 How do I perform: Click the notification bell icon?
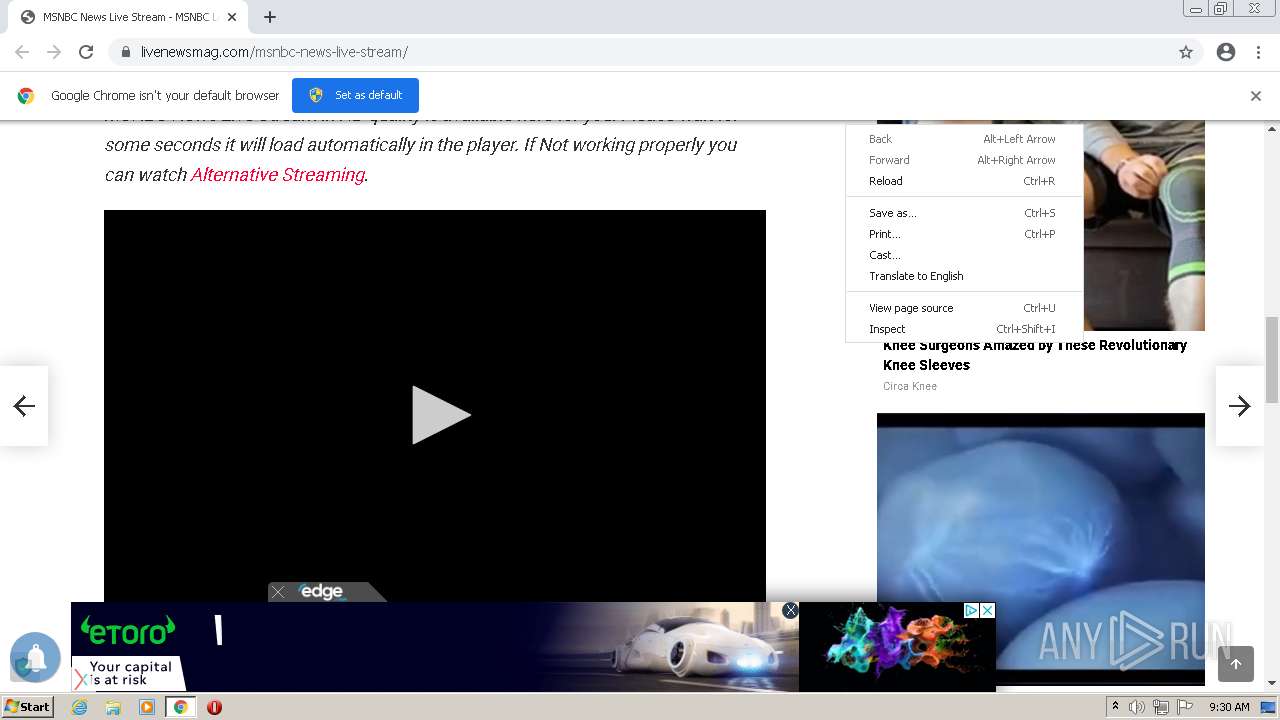tap(36, 658)
